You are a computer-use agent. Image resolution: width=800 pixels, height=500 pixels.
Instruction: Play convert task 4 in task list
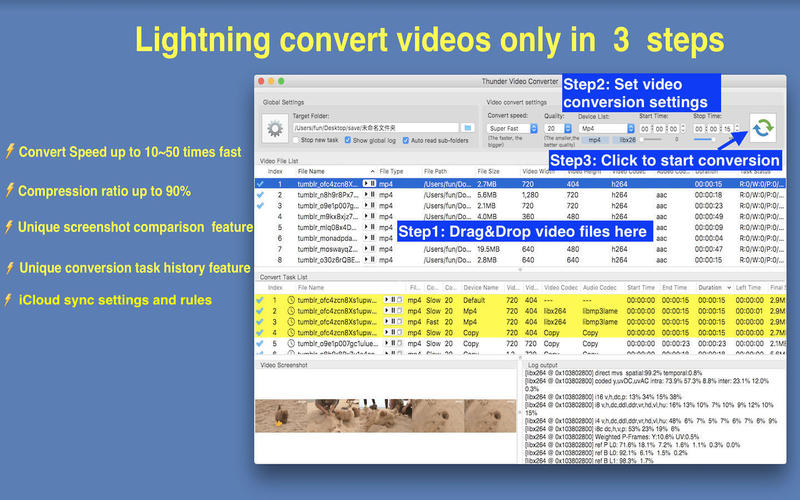(x=386, y=333)
